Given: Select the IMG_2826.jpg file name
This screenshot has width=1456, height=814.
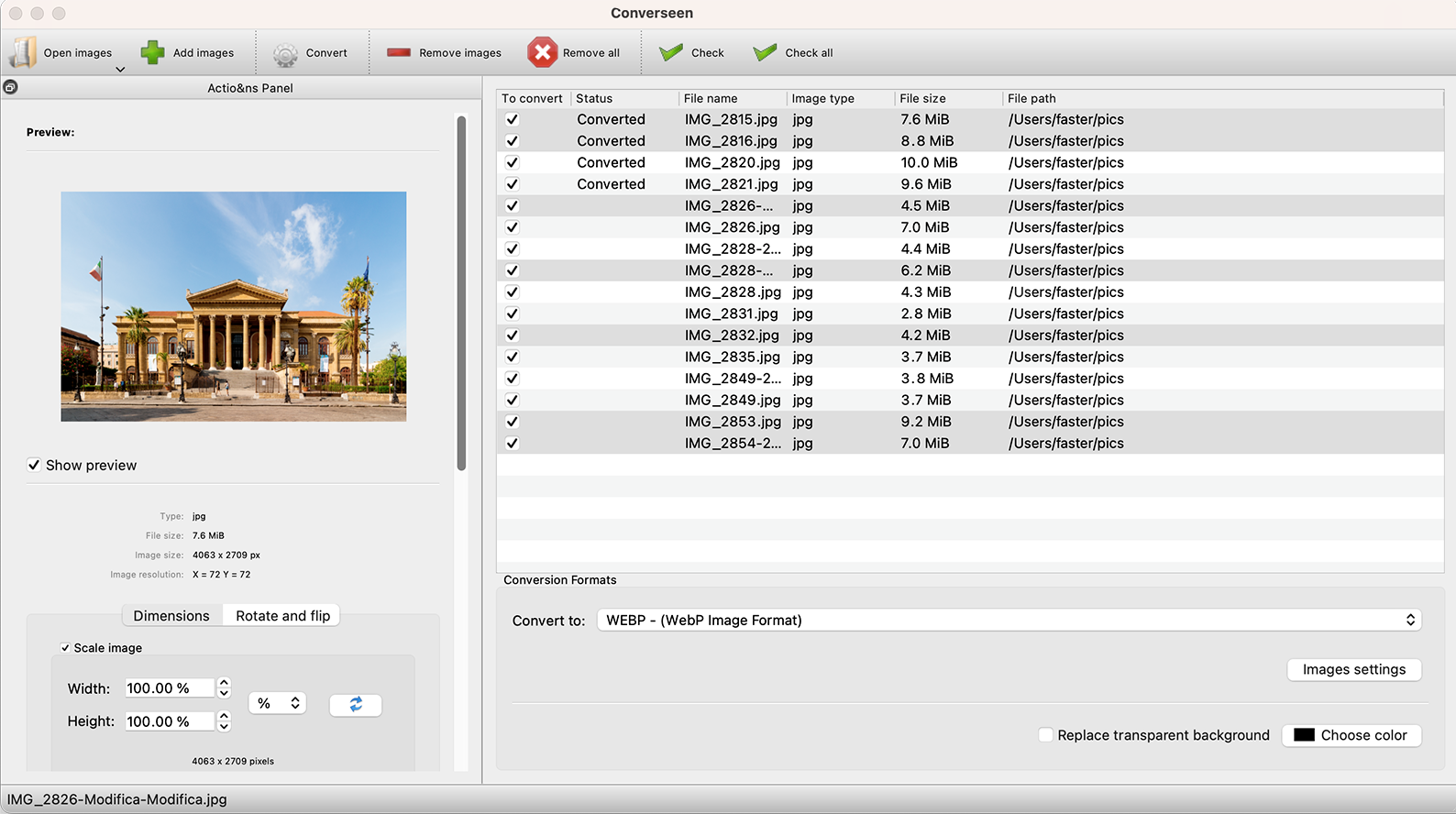Looking at the screenshot, I should pyautogui.click(x=732, y=227).
